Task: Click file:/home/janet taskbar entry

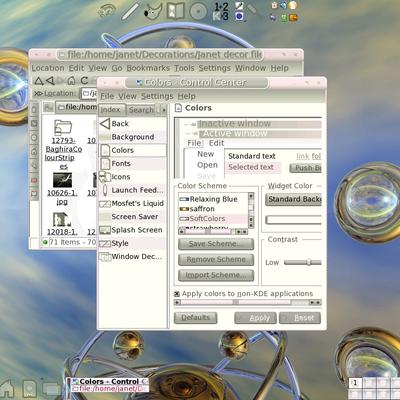Action: pyautogui.click(x=110, y=389)
